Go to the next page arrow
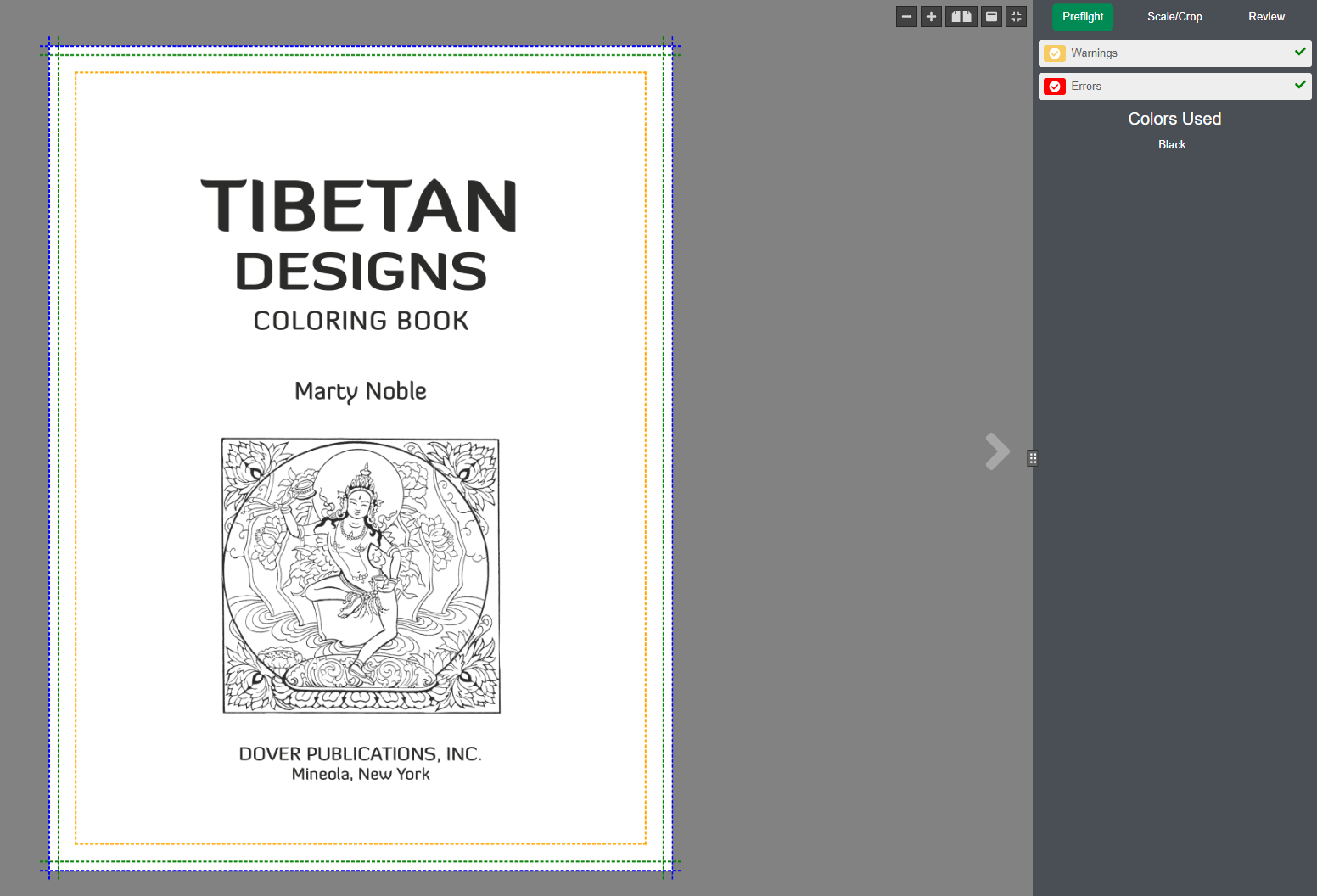Image resolution: width=1317 pixels, height=896 pixels. pos(998,451)
